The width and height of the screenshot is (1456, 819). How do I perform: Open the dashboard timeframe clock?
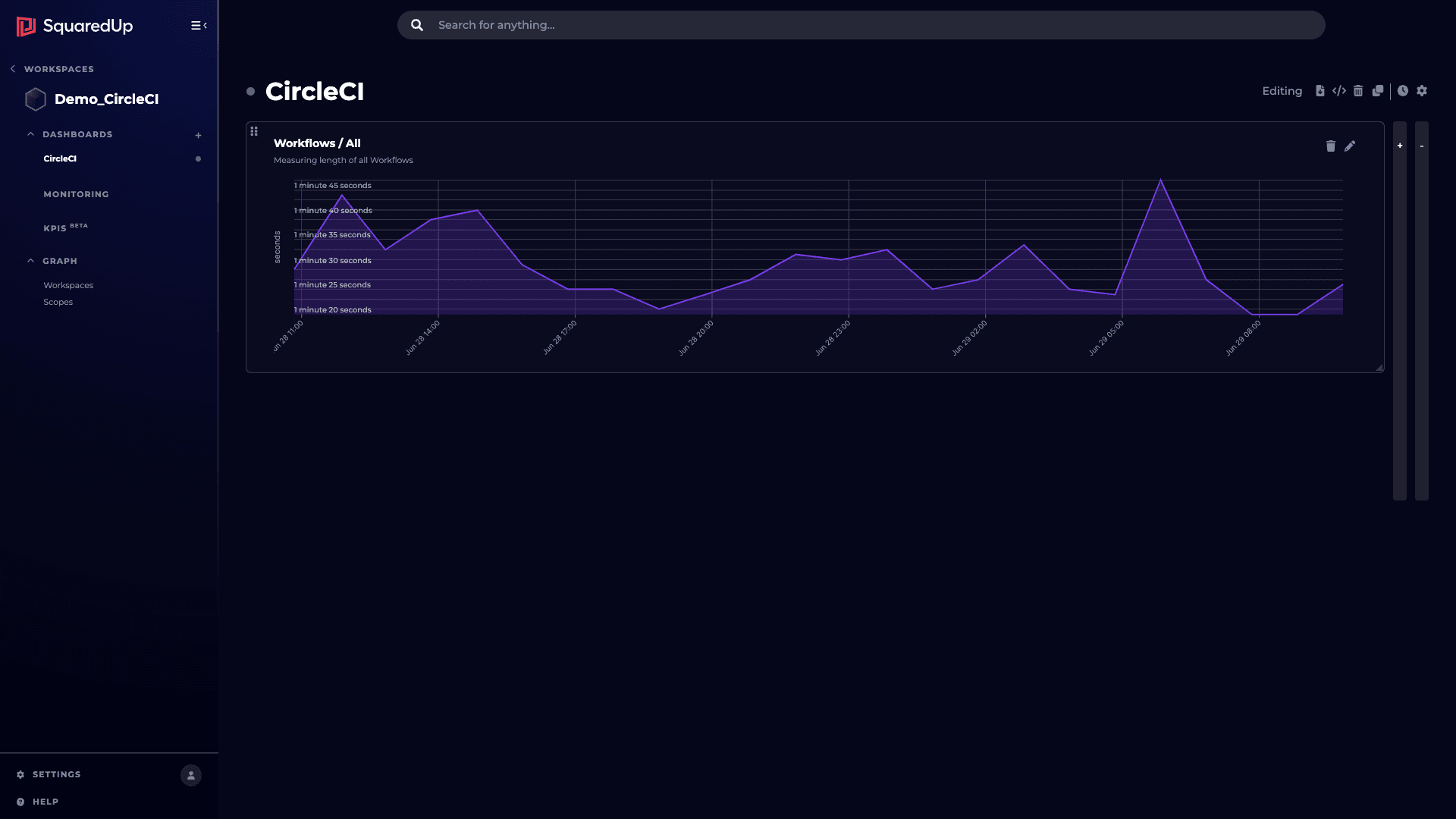(x=1403, y=91)
